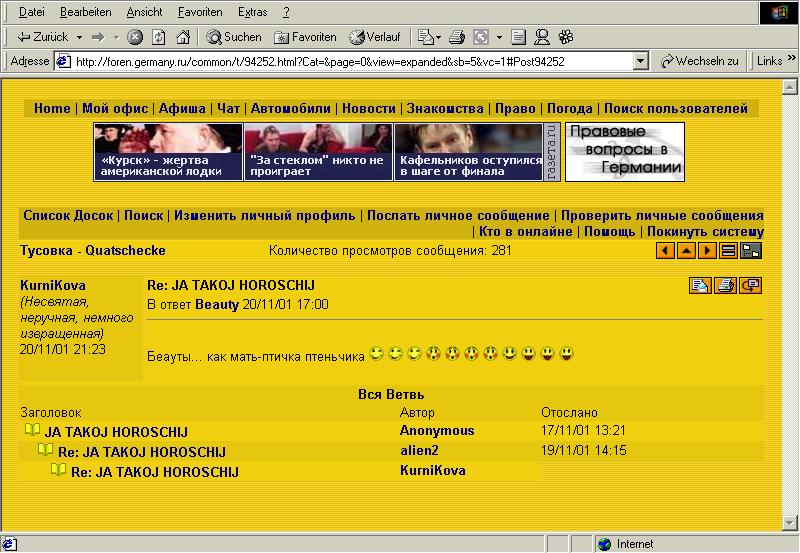Expand the Zurück button history dropdown arrow
The image size is (800, 553).
point(77,37)
